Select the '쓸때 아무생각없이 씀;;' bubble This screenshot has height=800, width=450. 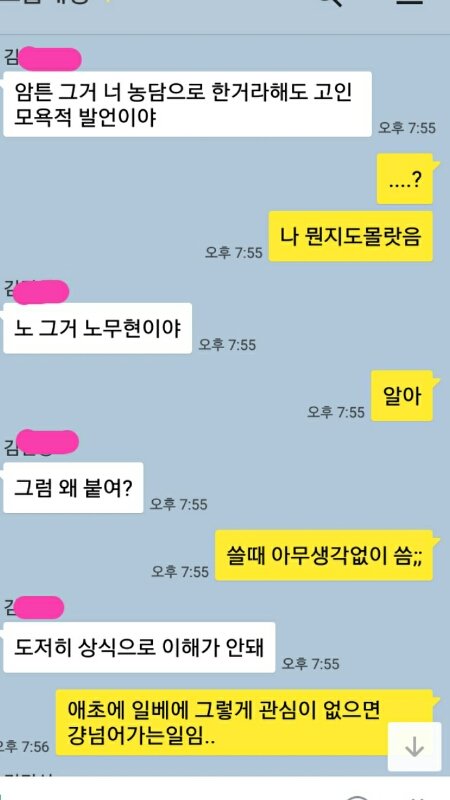pyautogui.click(x=323, y=555)
